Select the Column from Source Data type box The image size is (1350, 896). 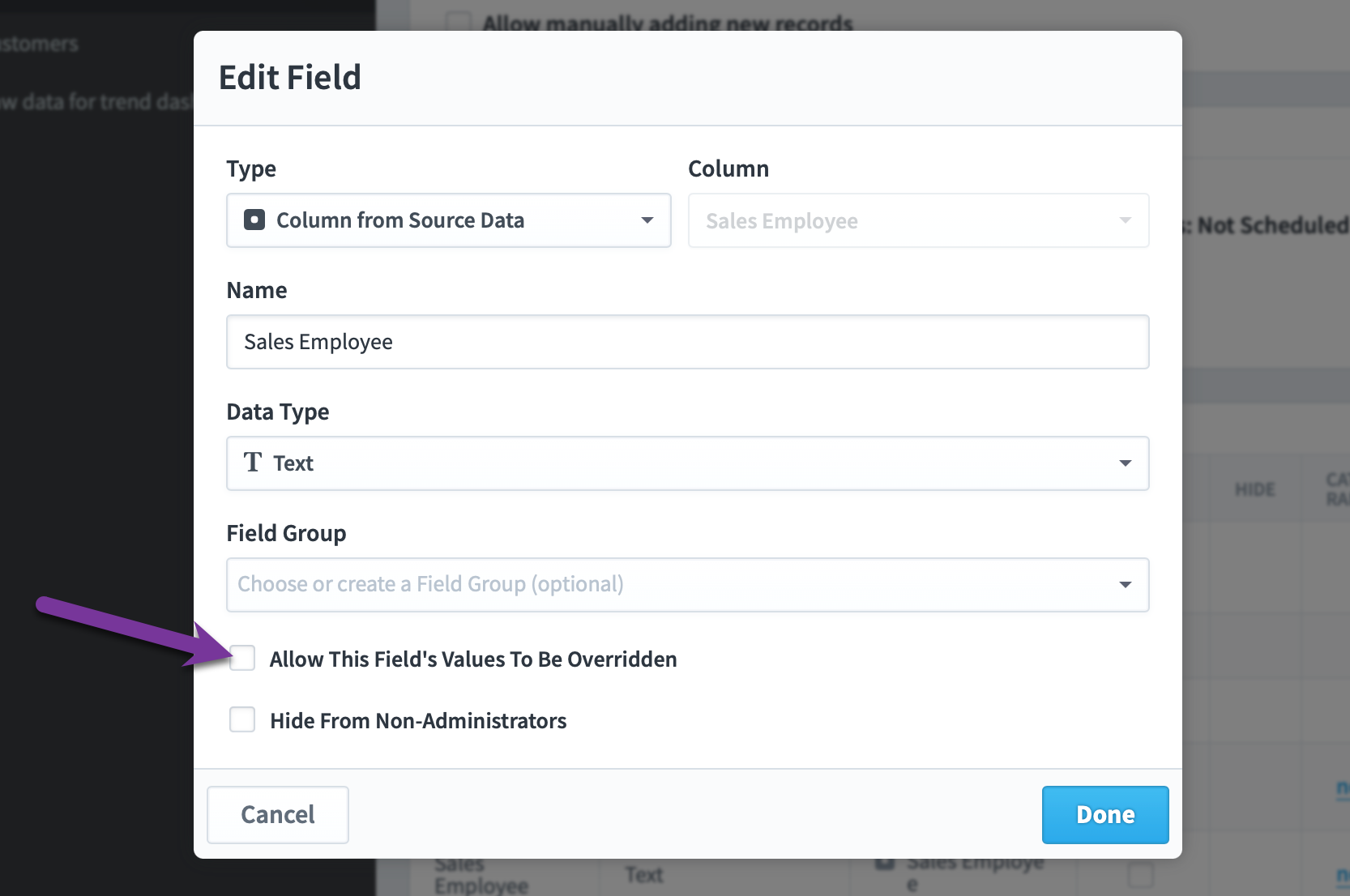pyautogui.click(x=448, y=220)
